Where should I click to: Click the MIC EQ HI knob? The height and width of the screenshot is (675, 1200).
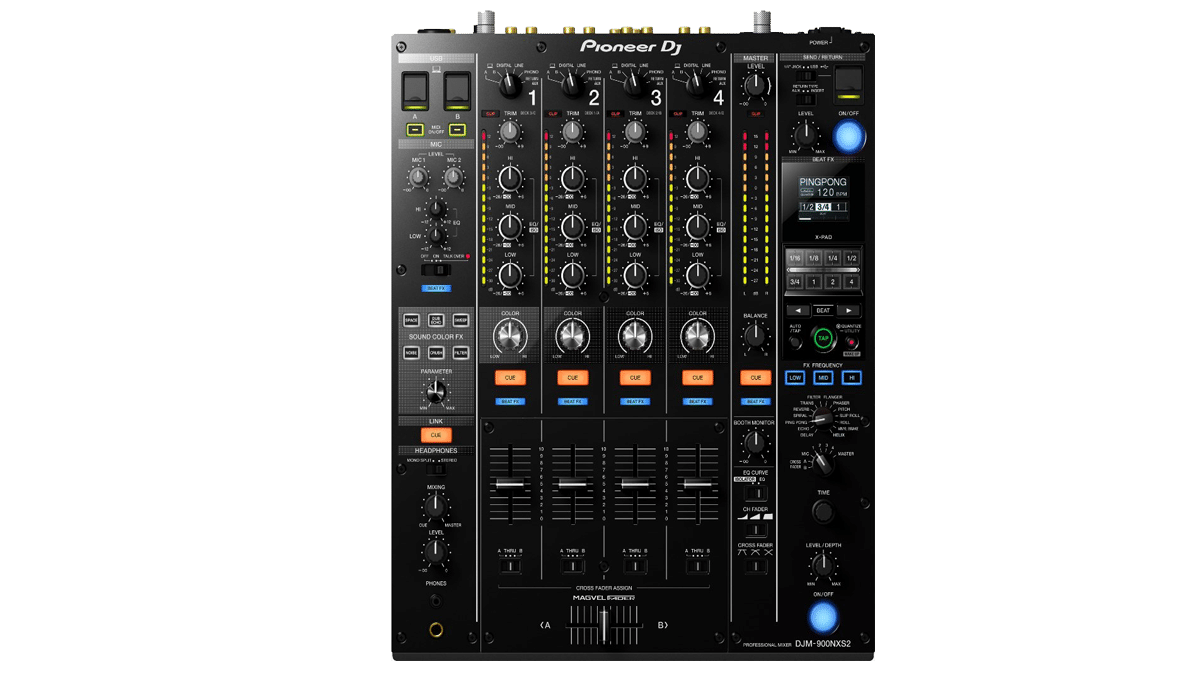pos(436,209)
